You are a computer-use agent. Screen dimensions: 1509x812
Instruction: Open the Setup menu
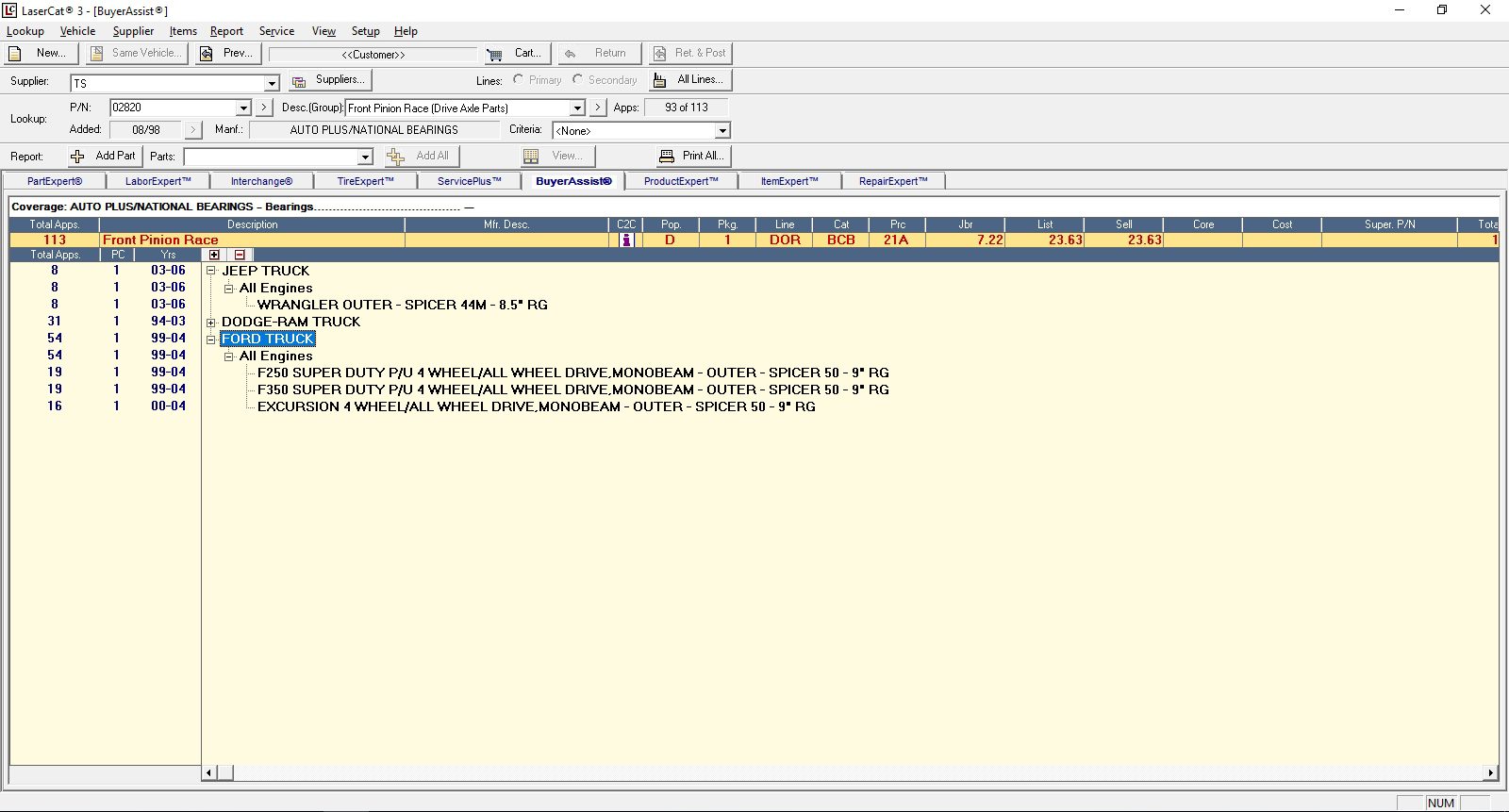[x=366, y=31]
